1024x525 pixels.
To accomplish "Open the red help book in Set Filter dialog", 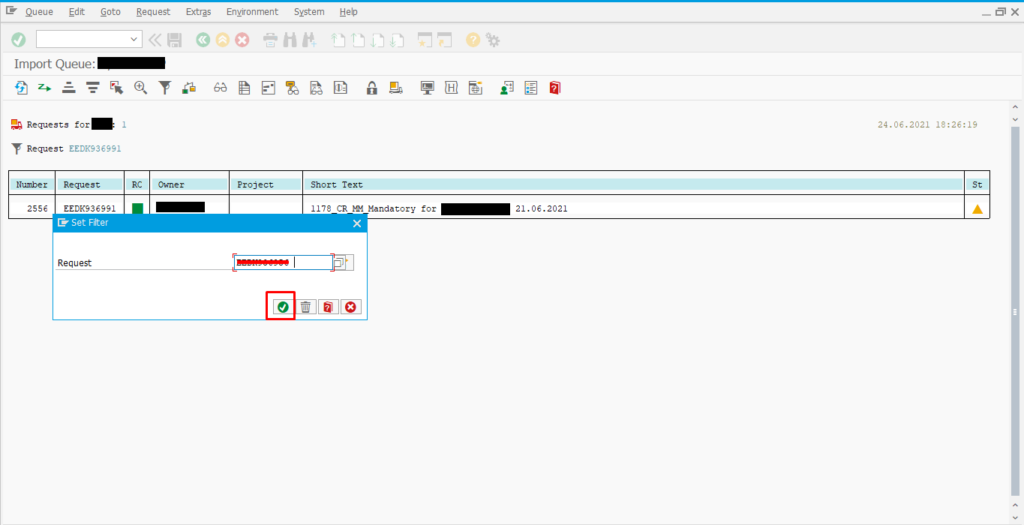I will click(x=328, y=307).
